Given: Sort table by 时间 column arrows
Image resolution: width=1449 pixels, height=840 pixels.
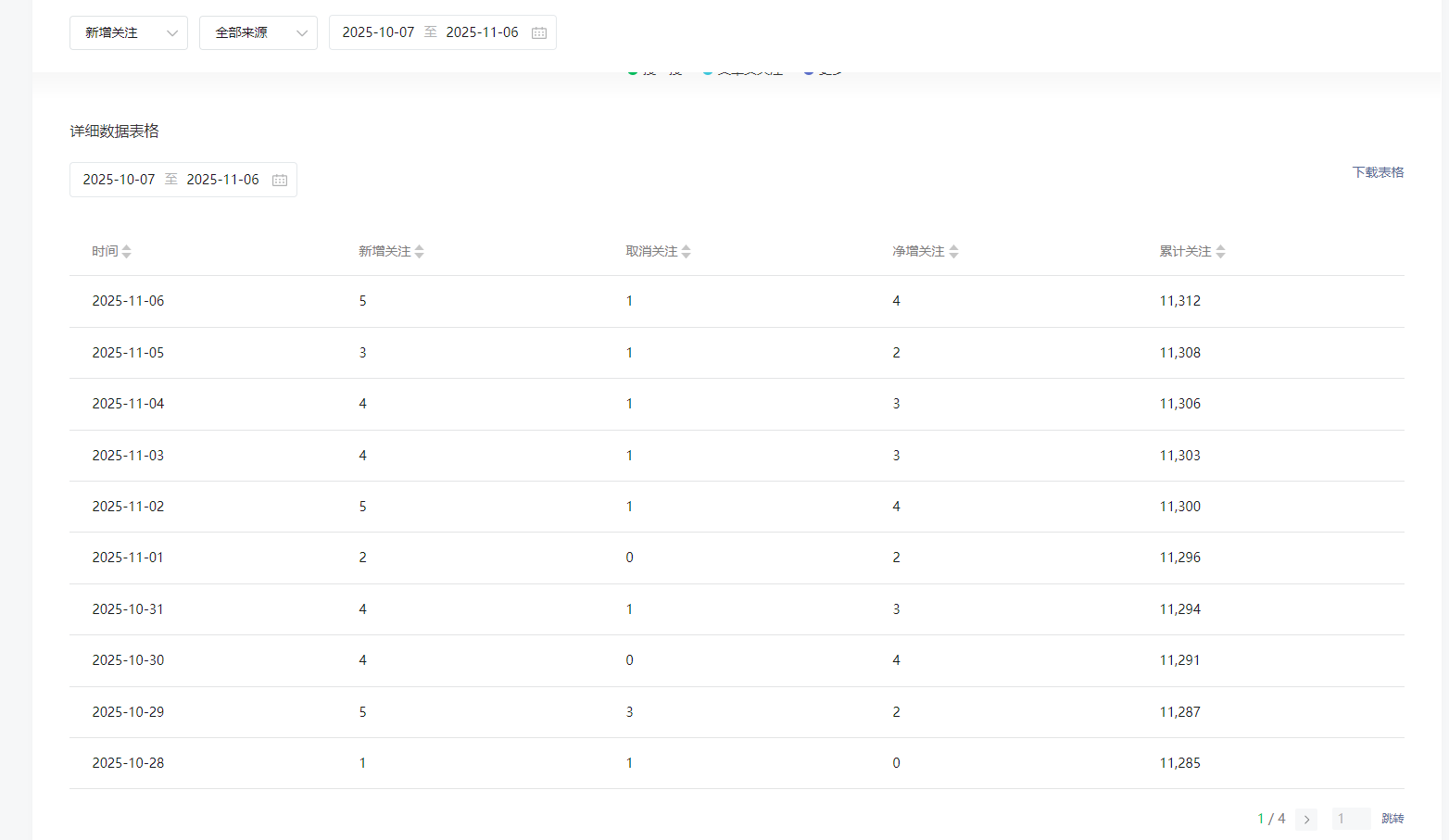Looking at the screenshot, I should [127, 252].
